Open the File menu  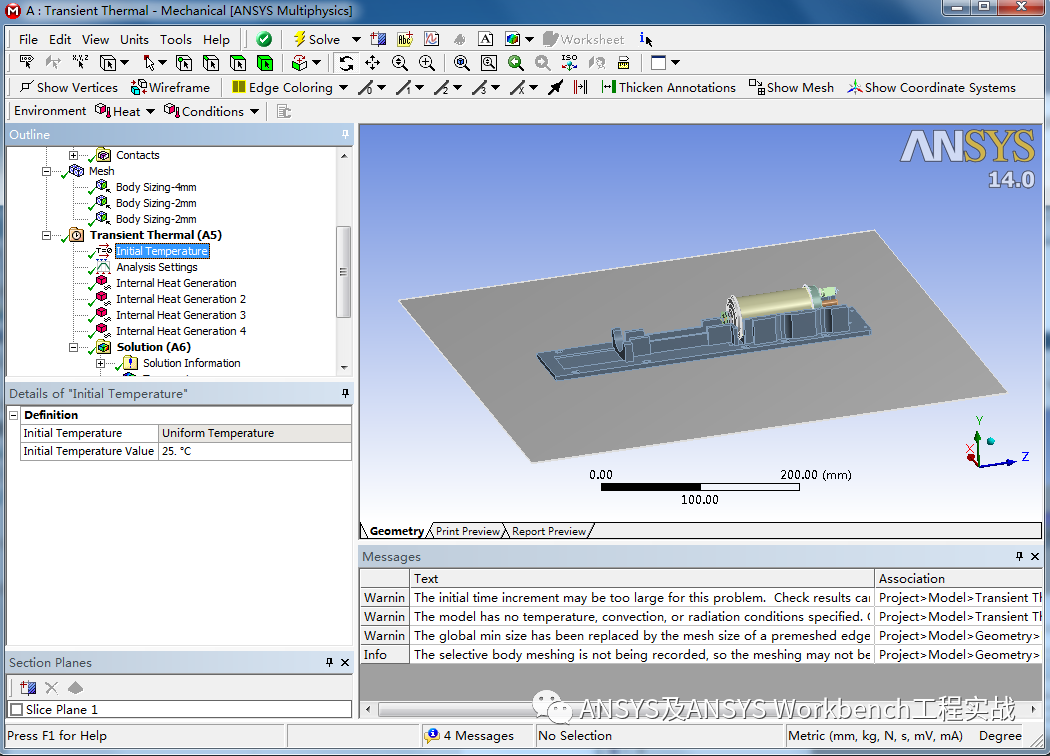click(x=28, y=40)
